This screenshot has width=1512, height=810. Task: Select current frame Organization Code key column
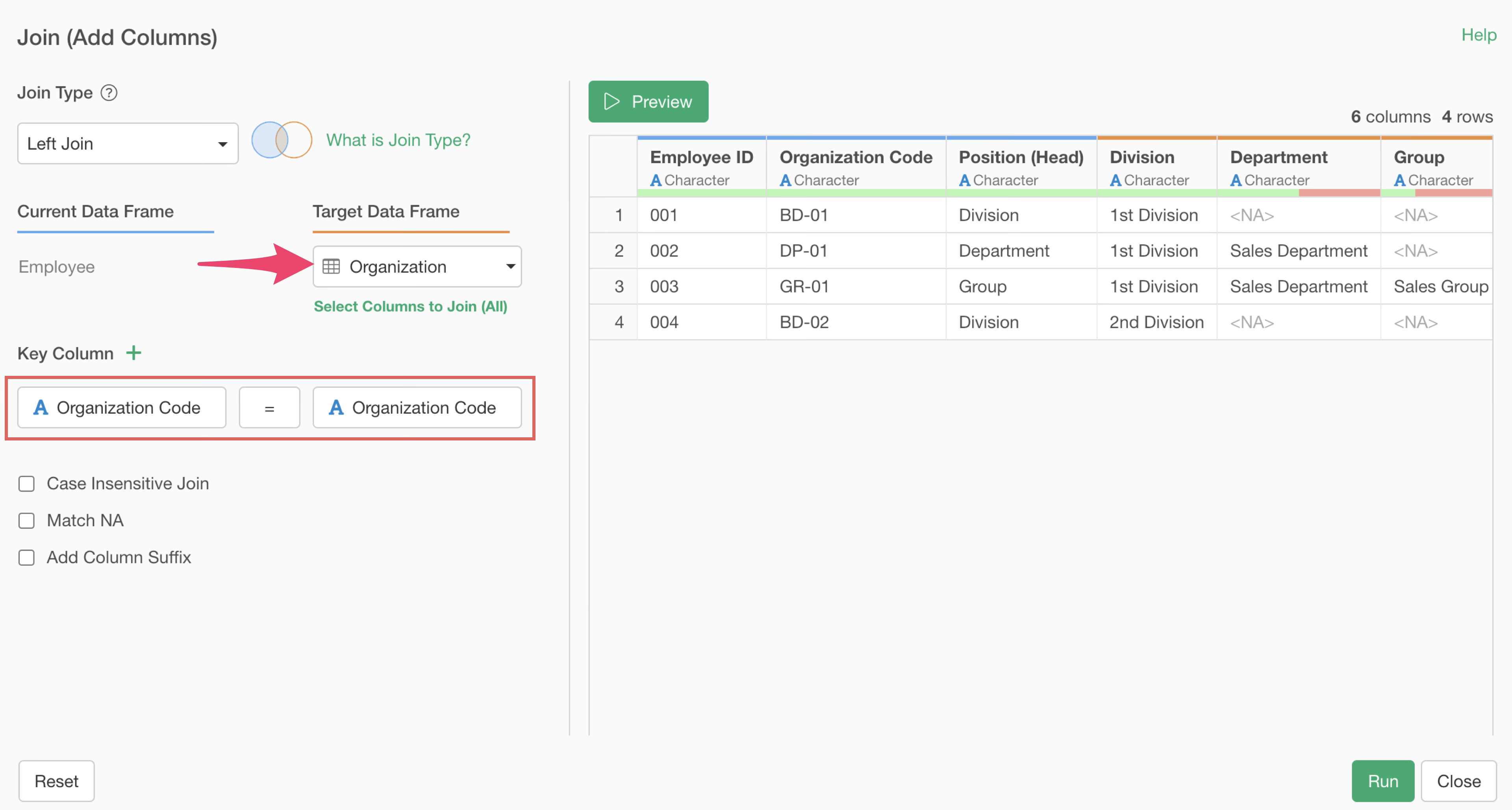click(122, 408)
